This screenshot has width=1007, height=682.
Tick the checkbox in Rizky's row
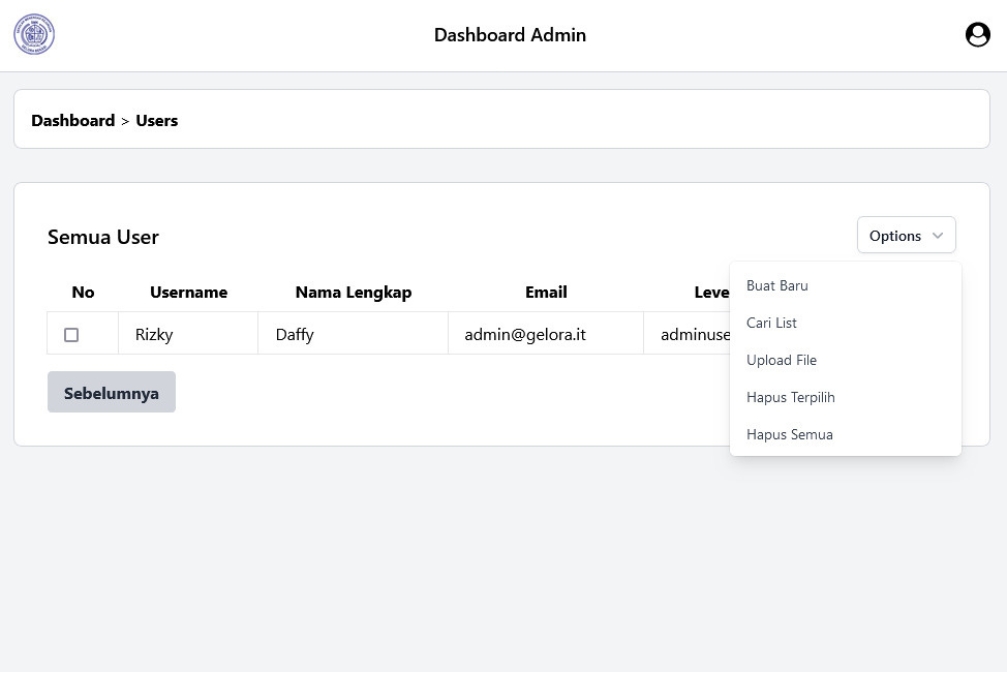(71, 335)
